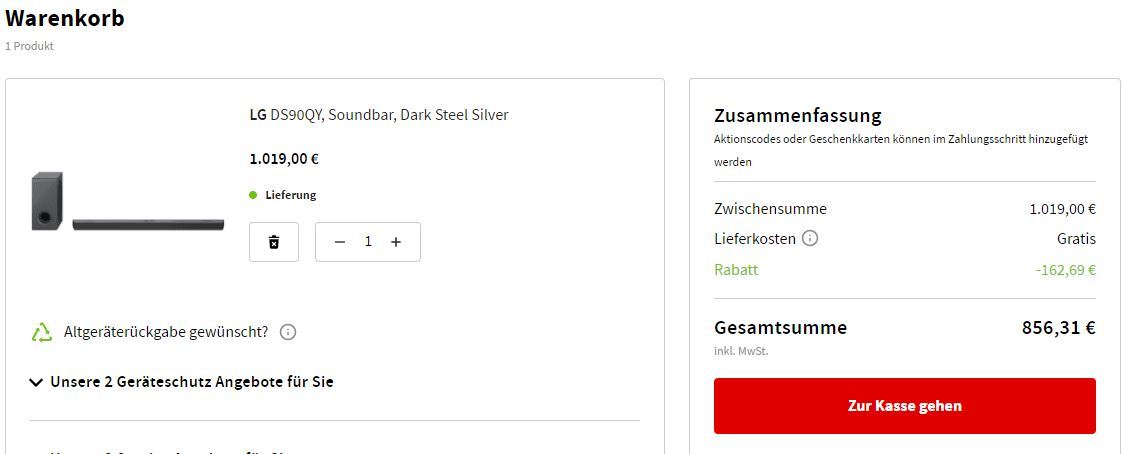Open LG DS90QY Soundbar product title link
This screenshot has height=454, width=1123.
coord(379,115)
